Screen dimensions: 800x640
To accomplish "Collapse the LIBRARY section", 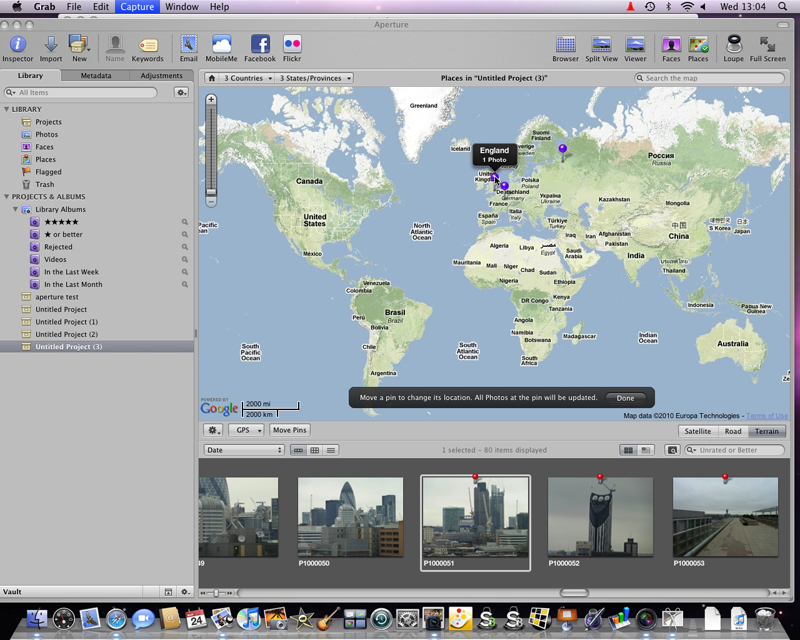I will 6,109.
